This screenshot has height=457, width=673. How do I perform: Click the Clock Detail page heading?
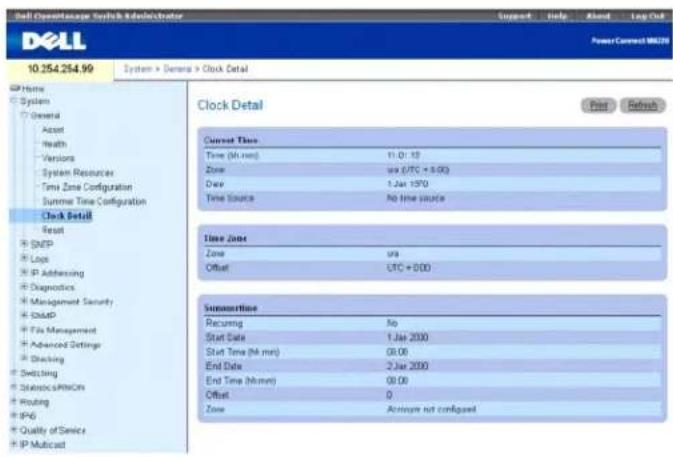(230, 105)
